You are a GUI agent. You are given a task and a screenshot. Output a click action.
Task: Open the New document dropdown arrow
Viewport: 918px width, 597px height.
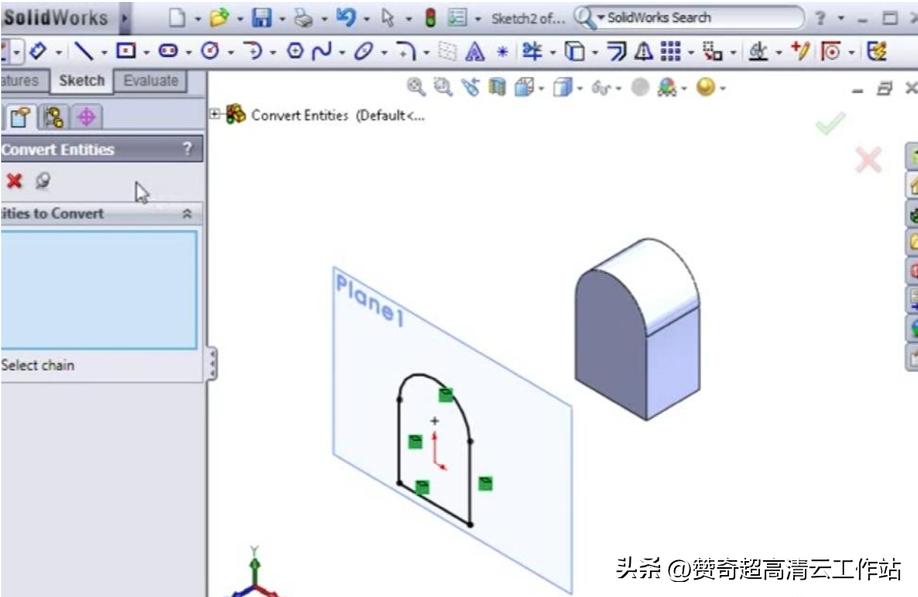[x=197, y=19]
